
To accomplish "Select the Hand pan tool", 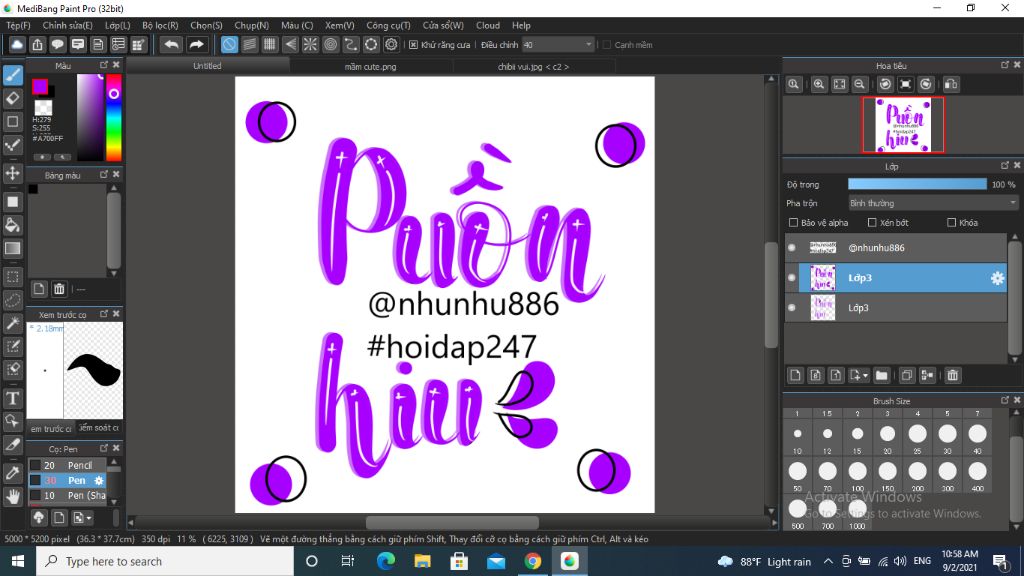I will pyautogui.click(x=12, y=497).
